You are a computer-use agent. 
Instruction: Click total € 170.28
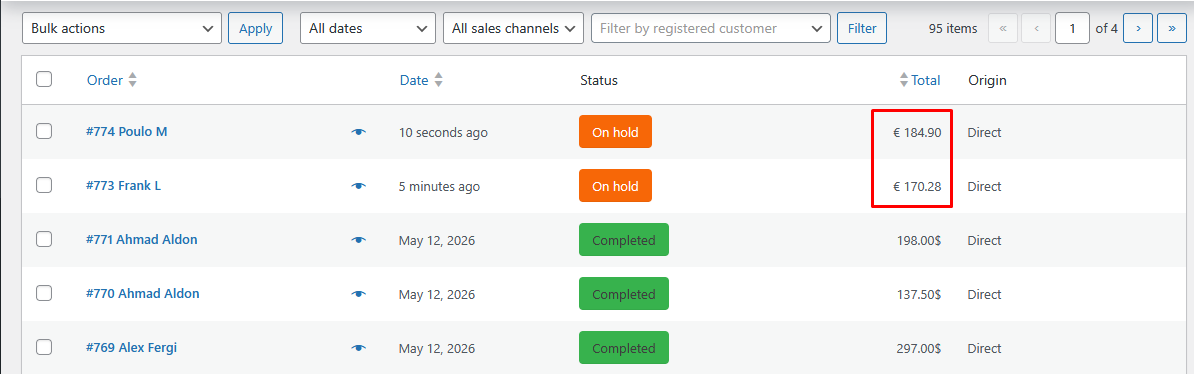(x=918, y=187)
